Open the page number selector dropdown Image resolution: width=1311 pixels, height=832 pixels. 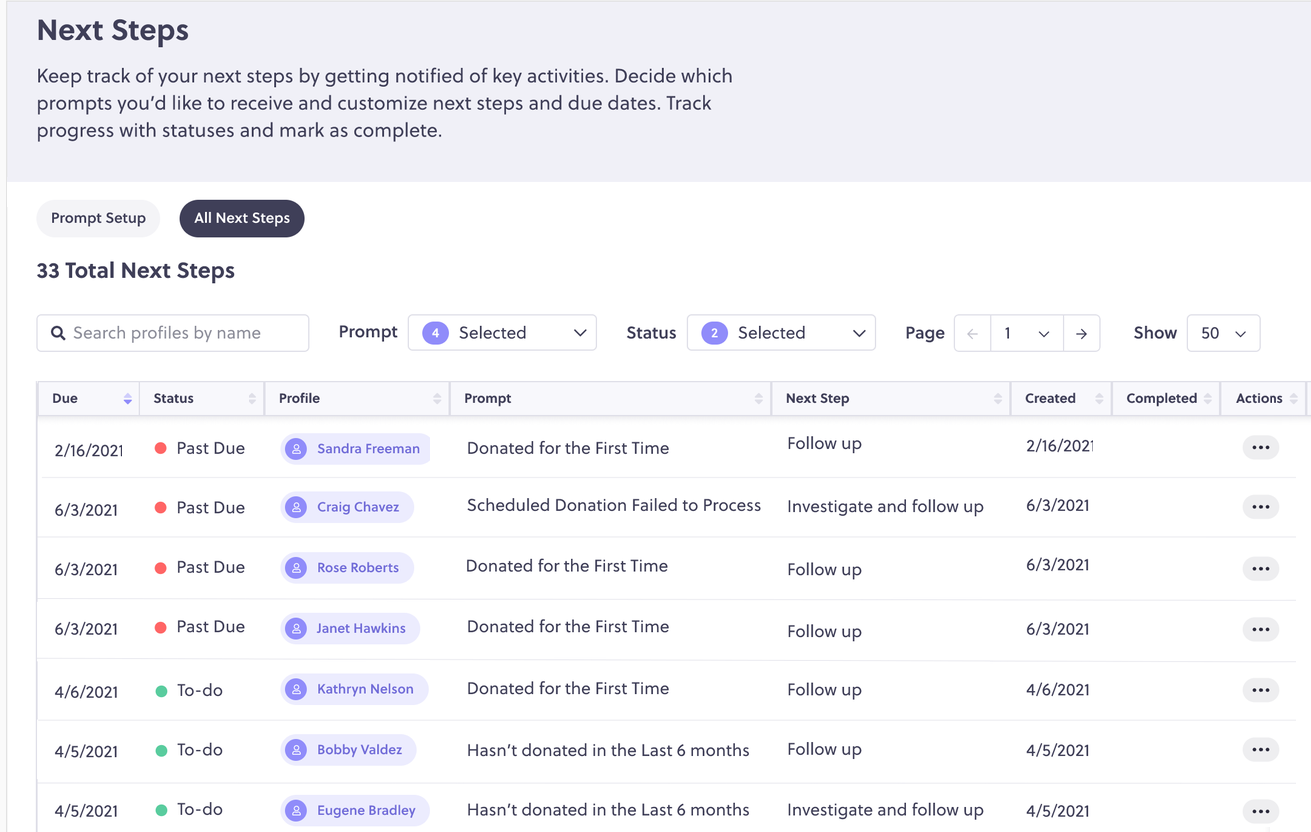(1026, 333)
